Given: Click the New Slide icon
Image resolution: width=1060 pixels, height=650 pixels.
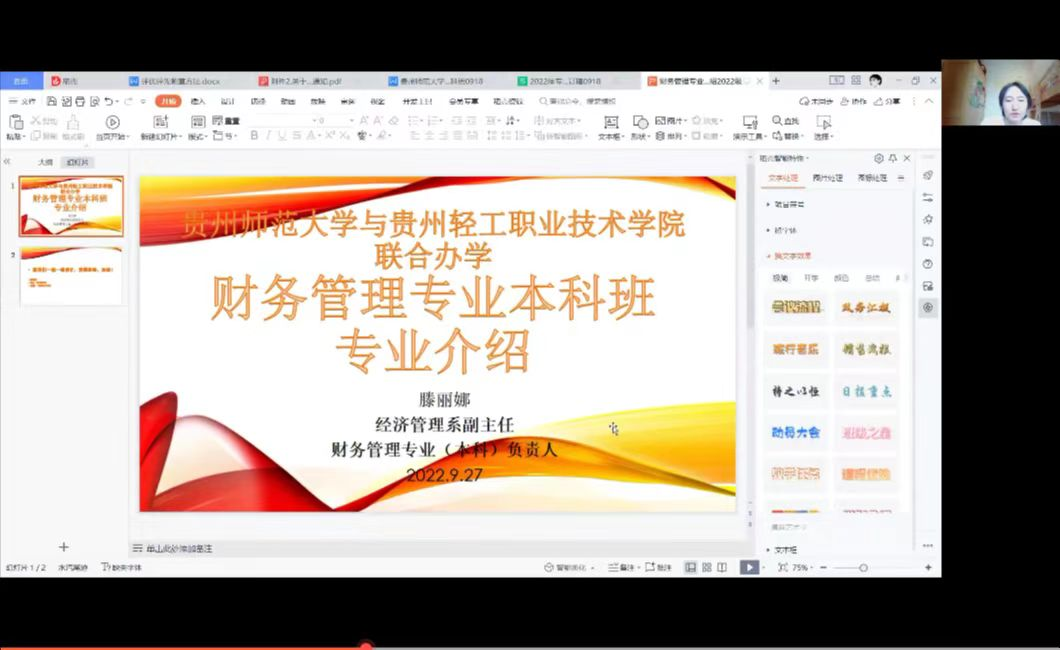Looking at the screenshot, I should (x=160, y=122).
